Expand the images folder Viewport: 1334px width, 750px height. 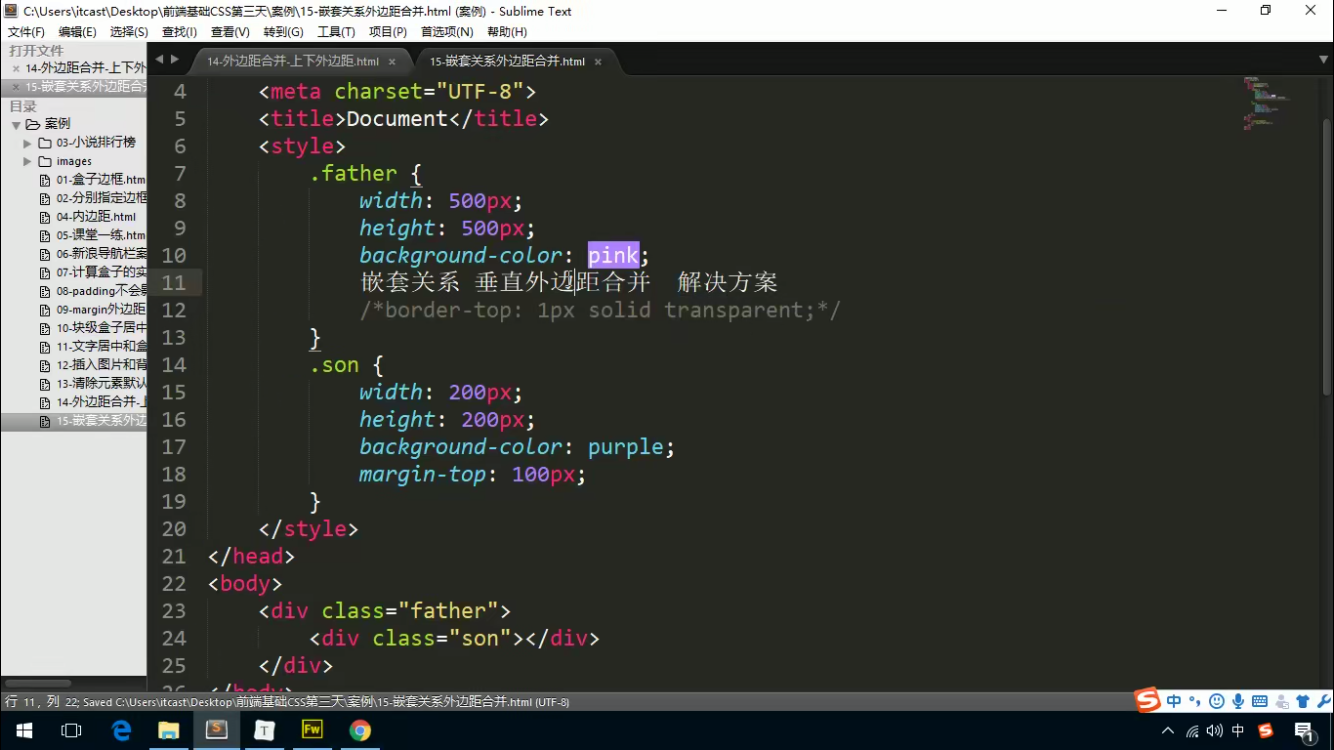[28, 161]
